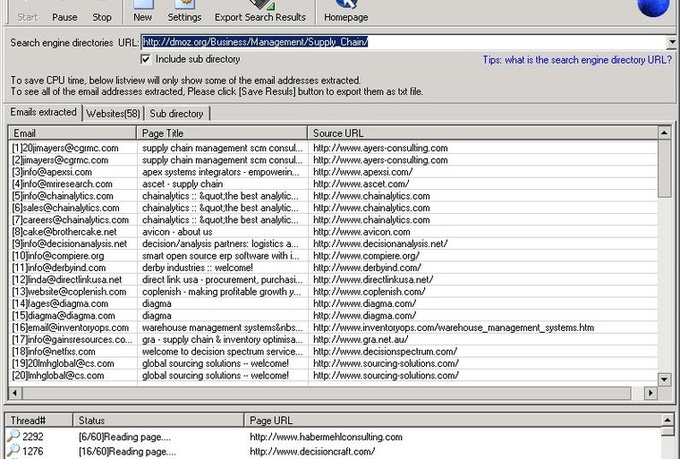The width and height of the screenshot is (680, 459).
Task: Click status '[6/60]Reading page....'
Action: tap(125, 437)
